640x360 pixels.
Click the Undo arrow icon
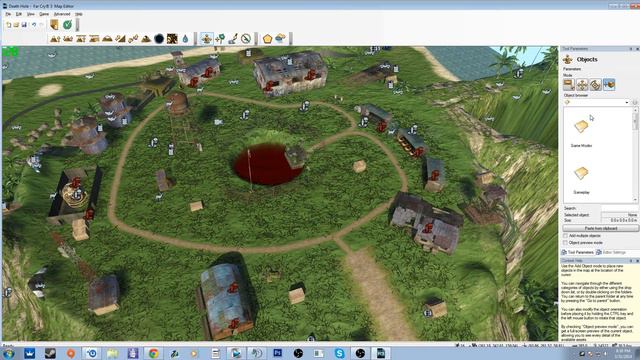34,25
